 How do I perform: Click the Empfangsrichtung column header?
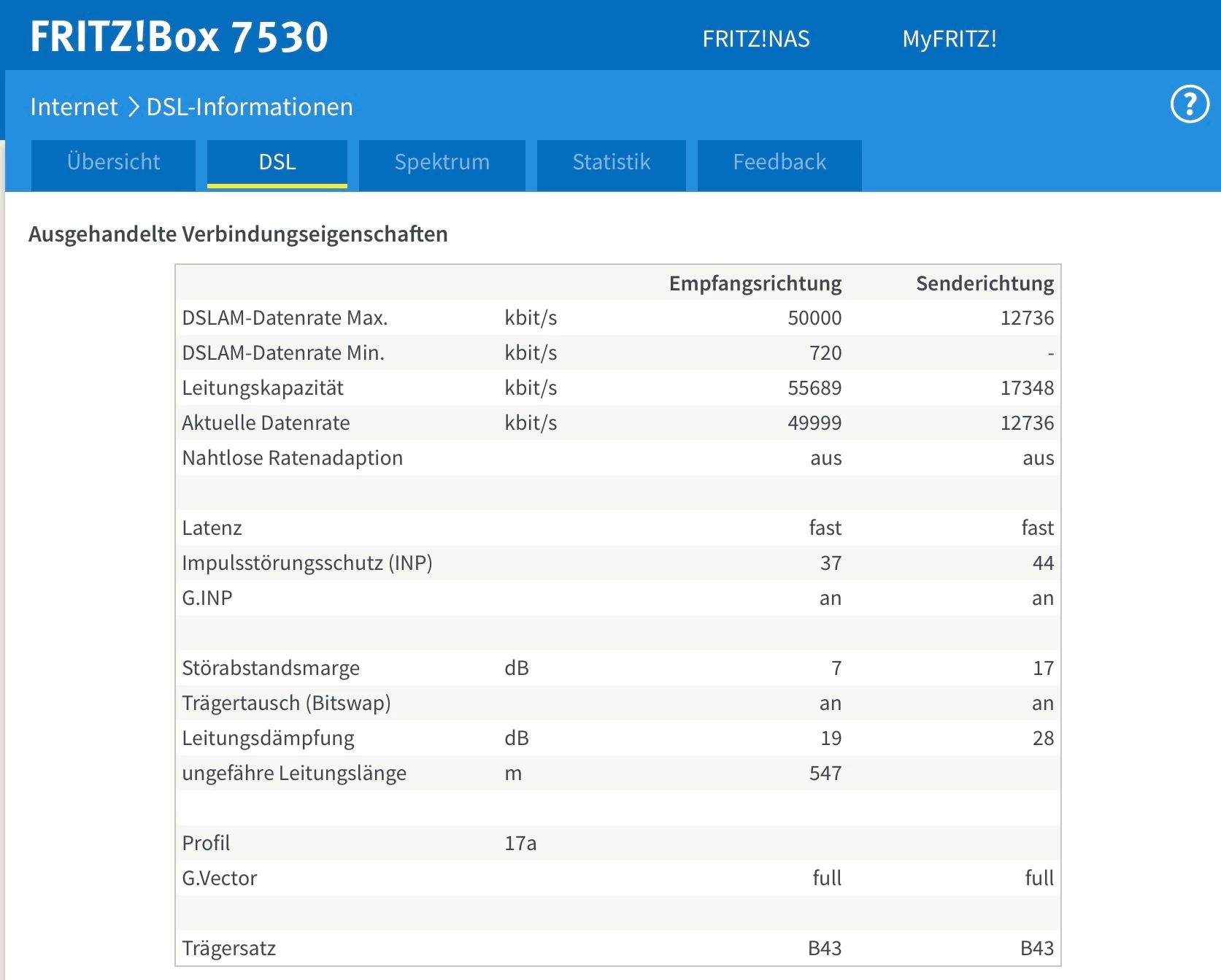(755, 283)
